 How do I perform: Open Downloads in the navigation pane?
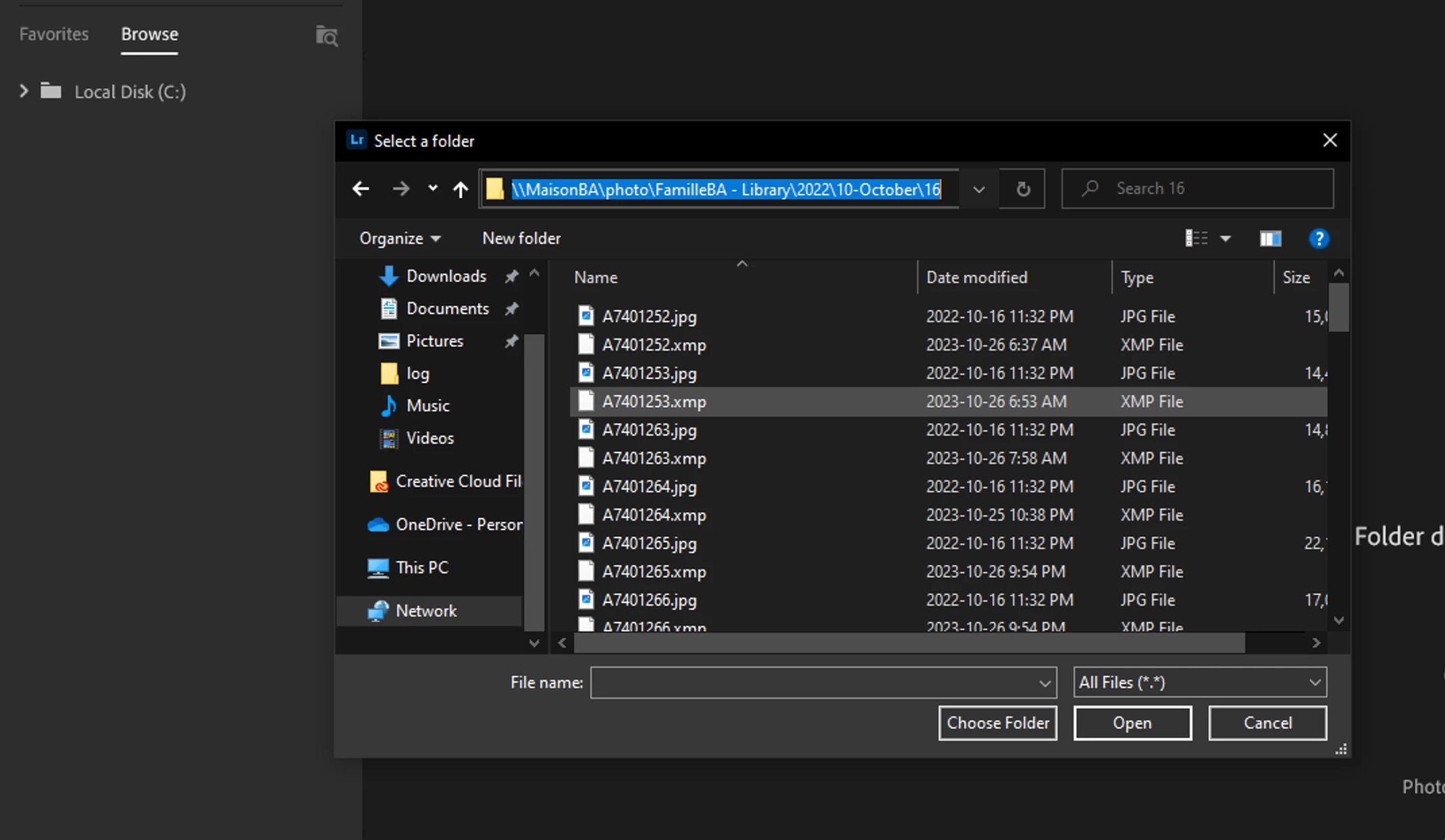tap(446, 276)
